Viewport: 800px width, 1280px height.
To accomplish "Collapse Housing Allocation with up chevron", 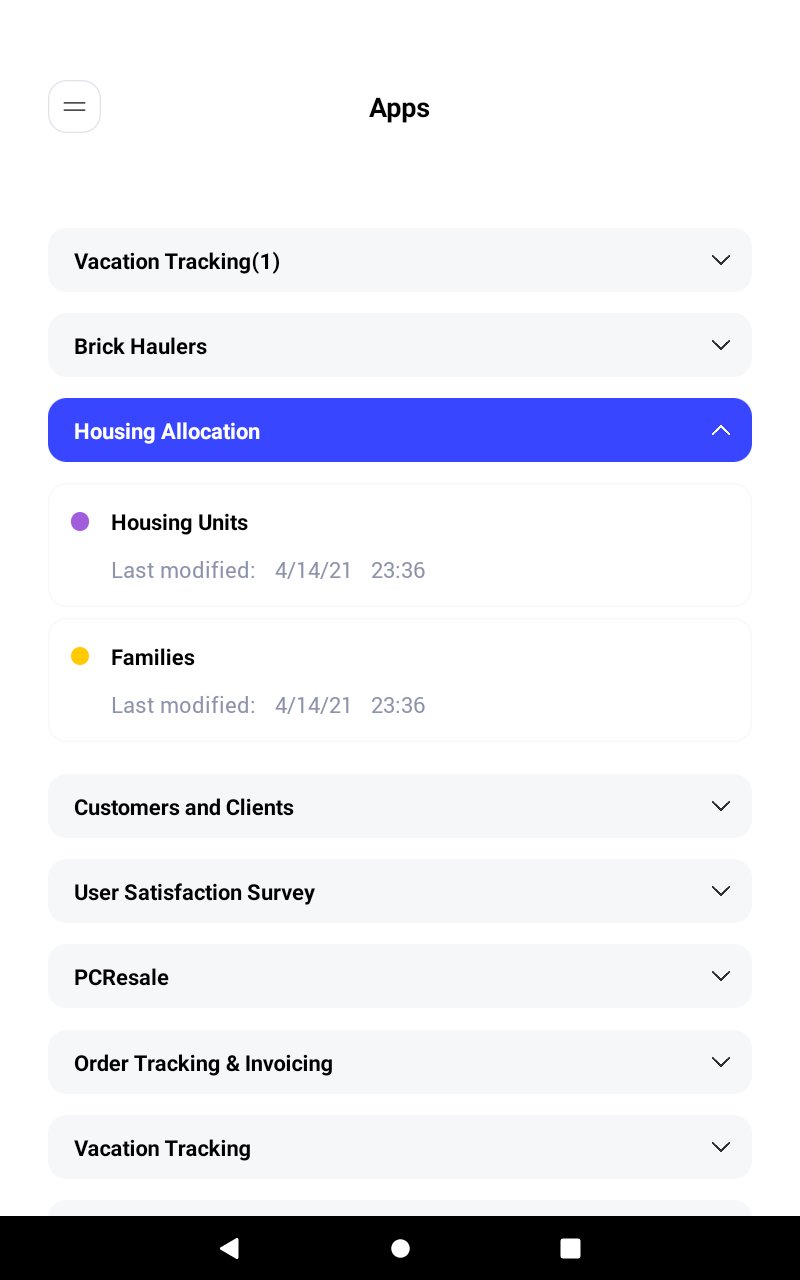I will [x=720, y=430].
